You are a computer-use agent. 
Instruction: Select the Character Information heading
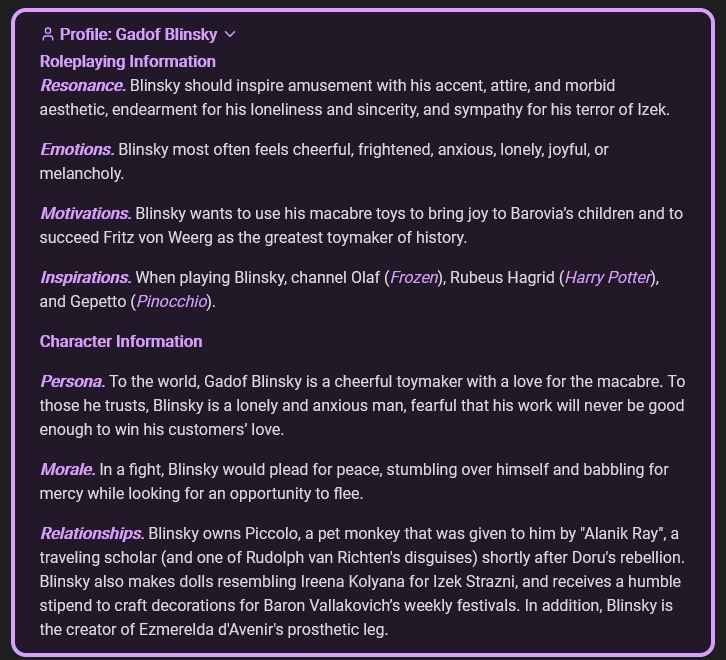coord(121,341)
